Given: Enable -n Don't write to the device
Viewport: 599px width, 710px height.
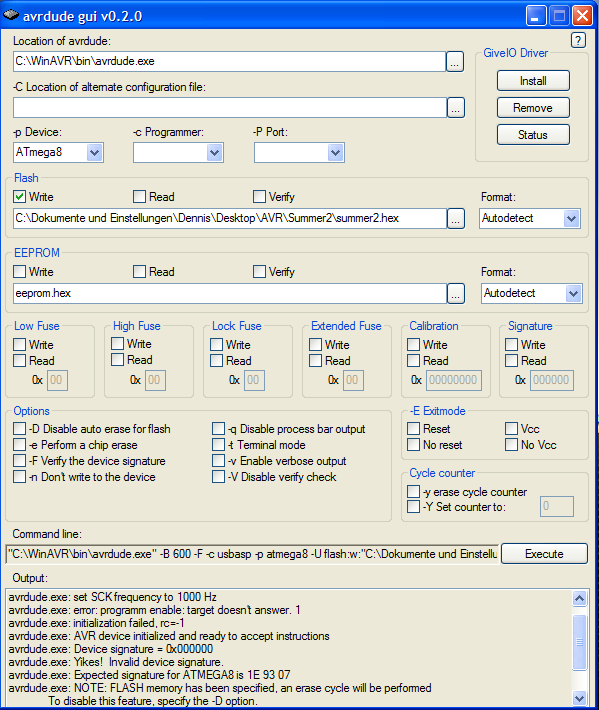Looking at the screenshot, I should click(19, 476).
